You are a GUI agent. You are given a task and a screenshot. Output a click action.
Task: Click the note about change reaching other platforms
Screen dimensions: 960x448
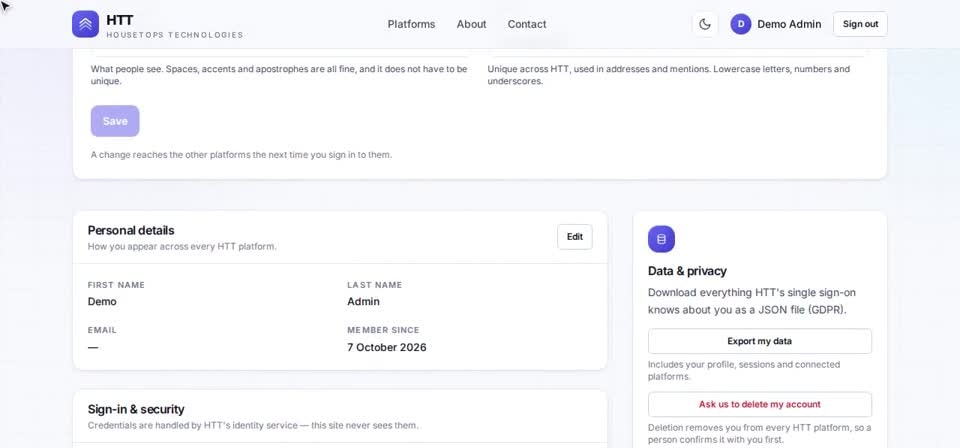pyautogui.click(x=241, y=155)
